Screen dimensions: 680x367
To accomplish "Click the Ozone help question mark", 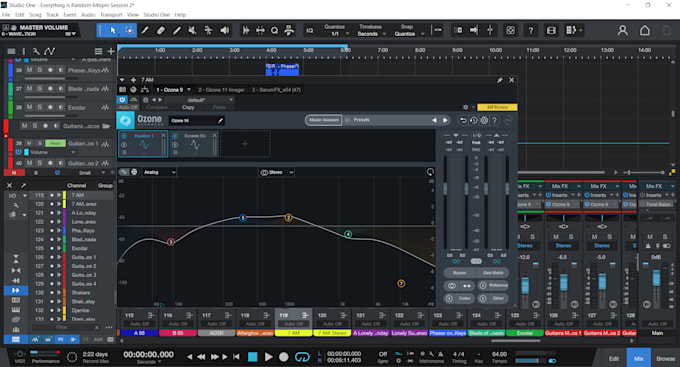I will [x=494, y=120].
